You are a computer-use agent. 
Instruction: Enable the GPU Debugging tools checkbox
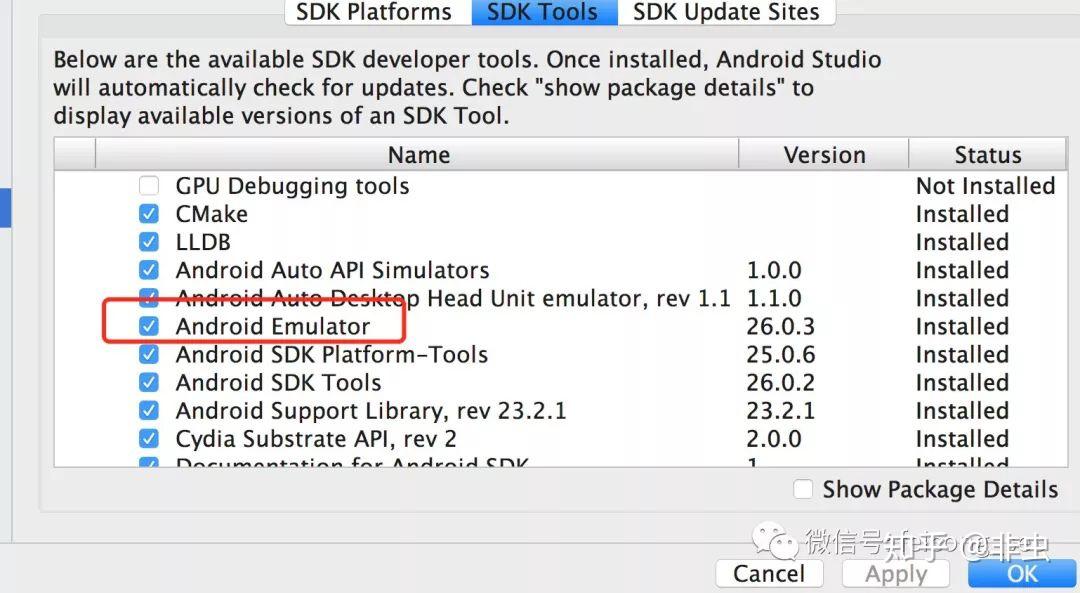point(149,186)
